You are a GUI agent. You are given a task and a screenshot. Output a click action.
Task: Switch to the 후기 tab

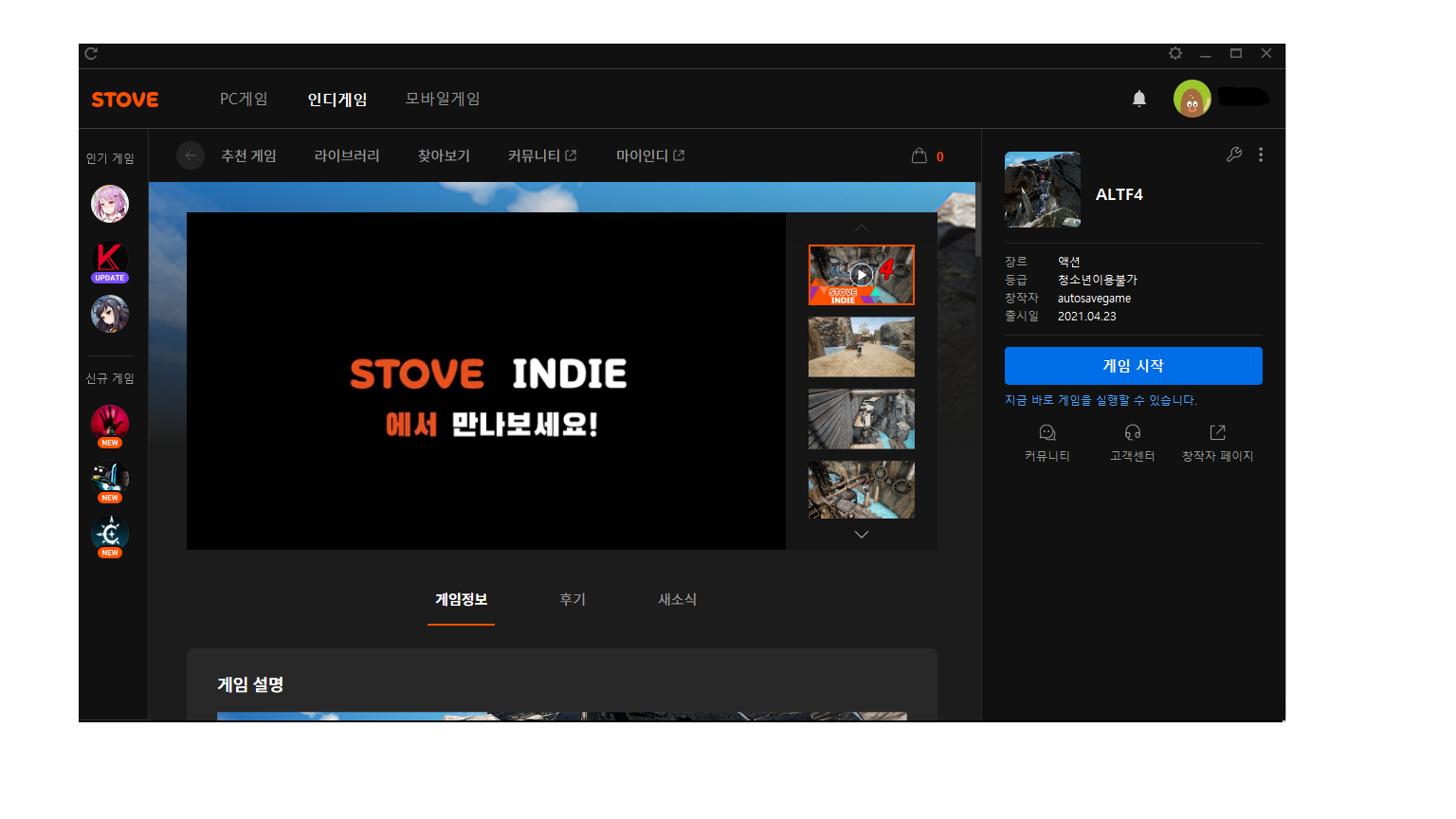pyautogui.click(x=573, y=599)
